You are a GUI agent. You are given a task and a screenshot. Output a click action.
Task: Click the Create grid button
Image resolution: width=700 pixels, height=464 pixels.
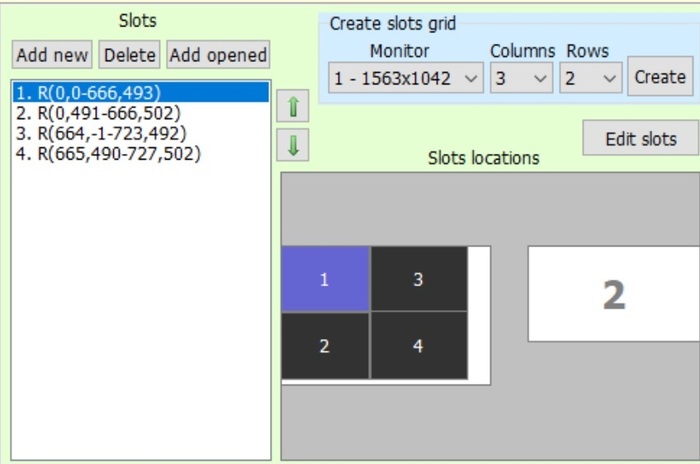coord(660,77)
